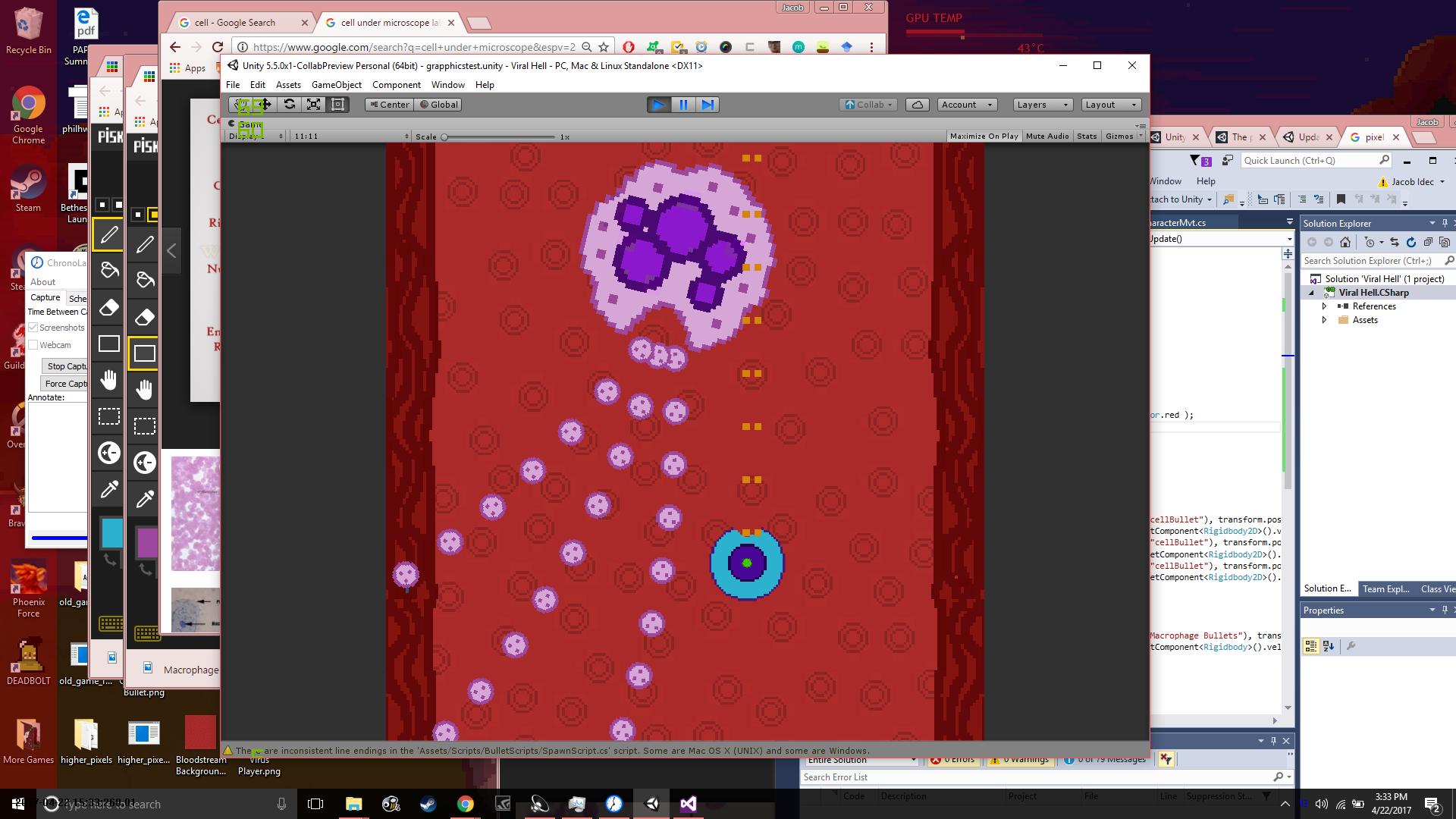The width and height of the screenshot is (1456, 819).
Task: Open the GameObject menu
Action: [337, 85]
